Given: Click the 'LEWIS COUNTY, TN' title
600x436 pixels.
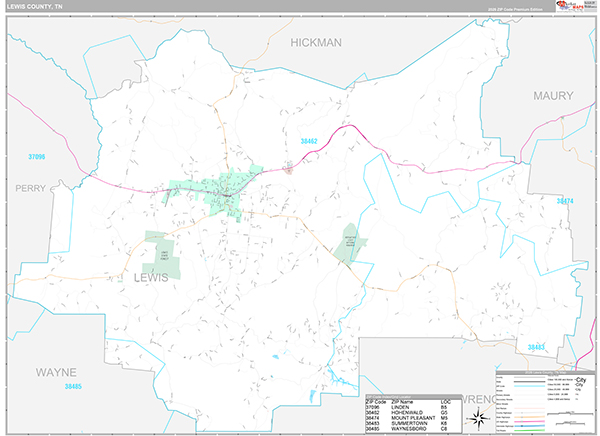Looking at the screenshot, I should [x=34, y=7].
